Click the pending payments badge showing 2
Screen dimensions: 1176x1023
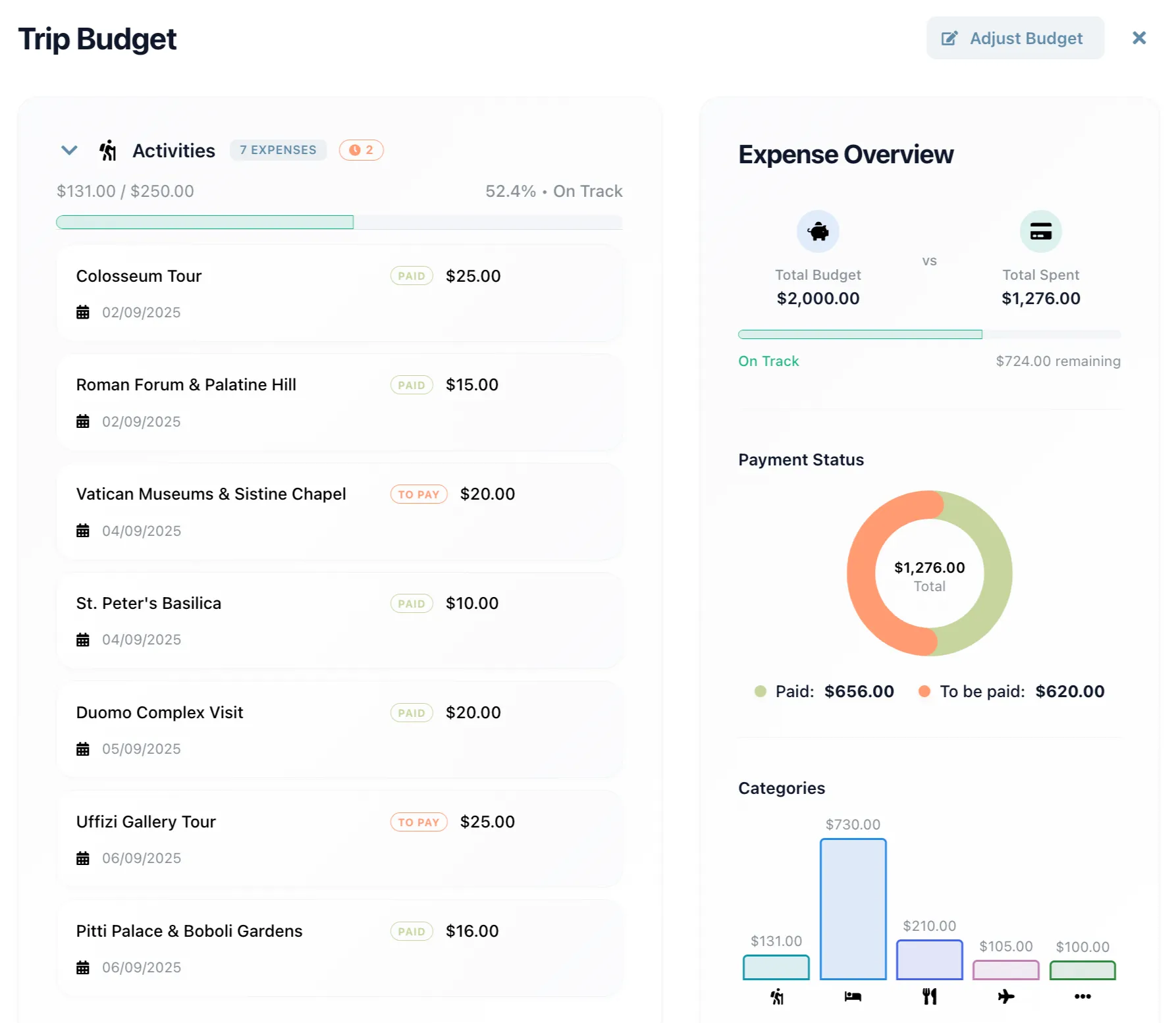[x=361, y=150]
